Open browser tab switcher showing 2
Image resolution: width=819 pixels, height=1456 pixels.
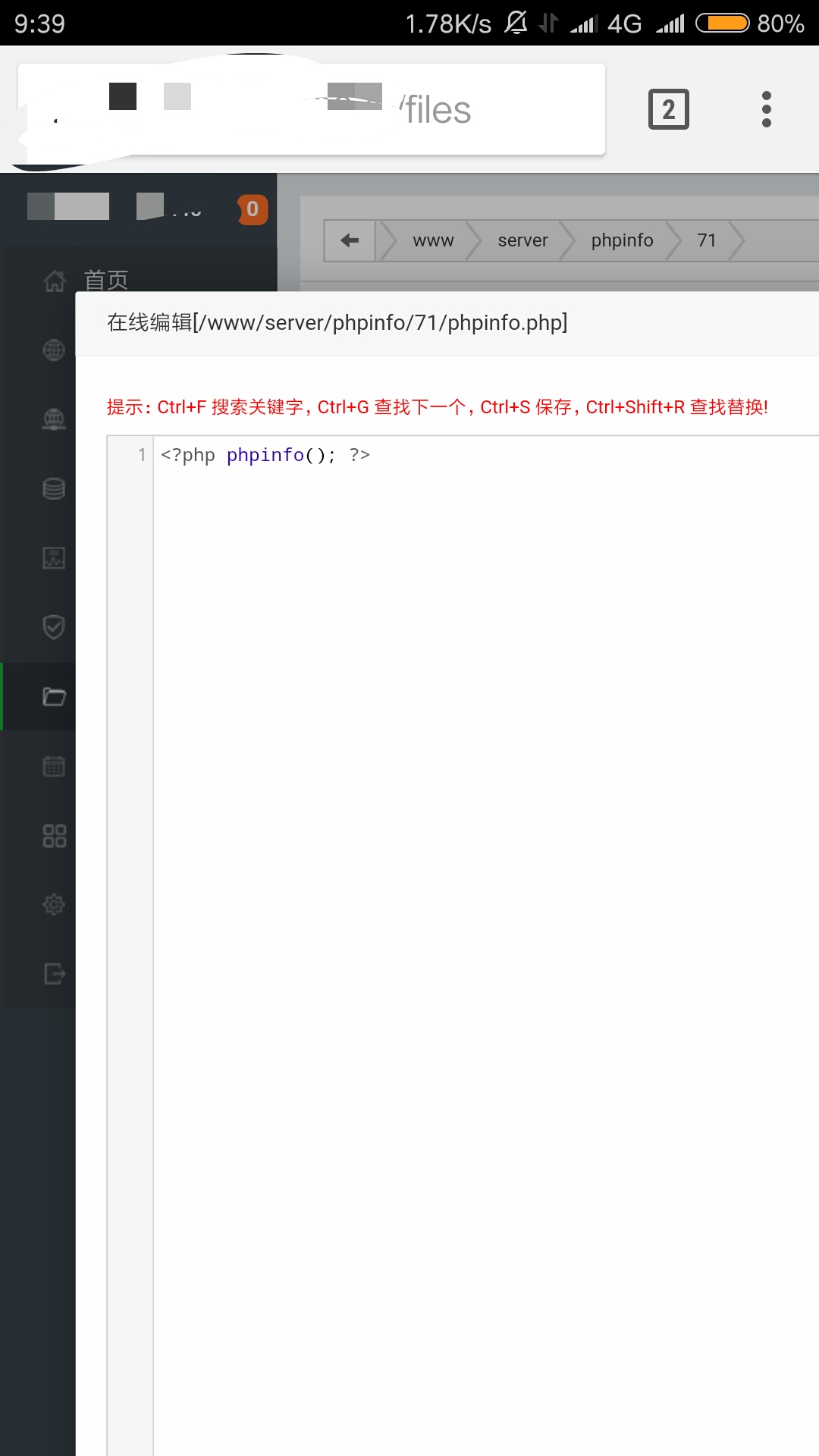coord(669,109)
